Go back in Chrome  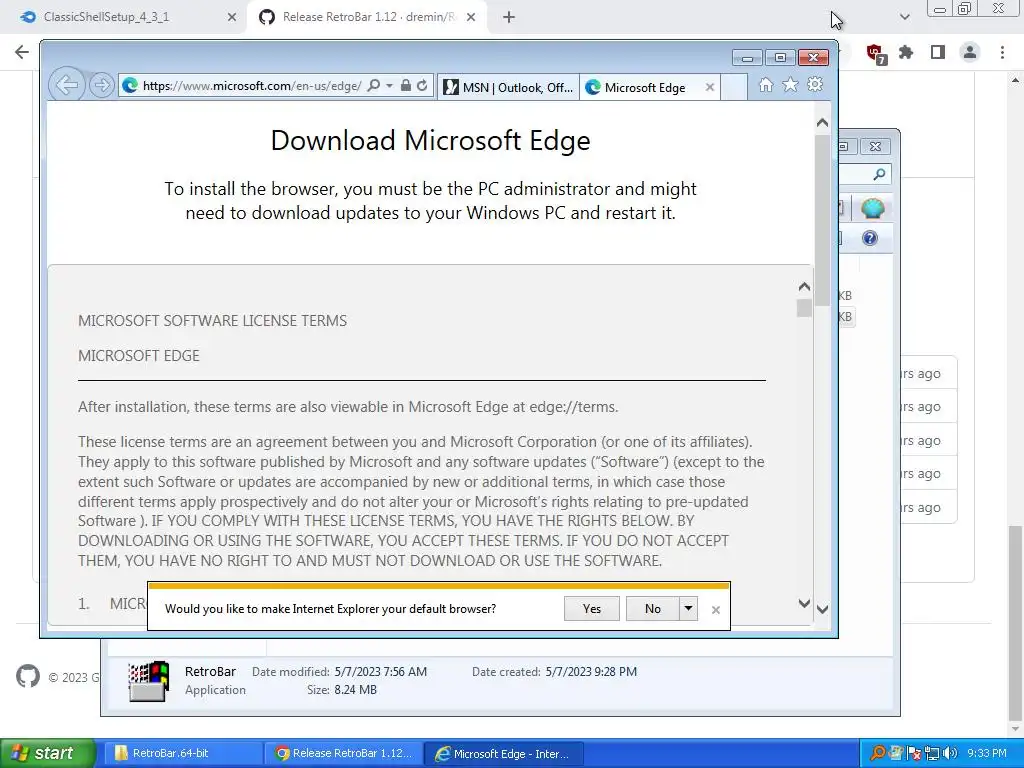22,52
